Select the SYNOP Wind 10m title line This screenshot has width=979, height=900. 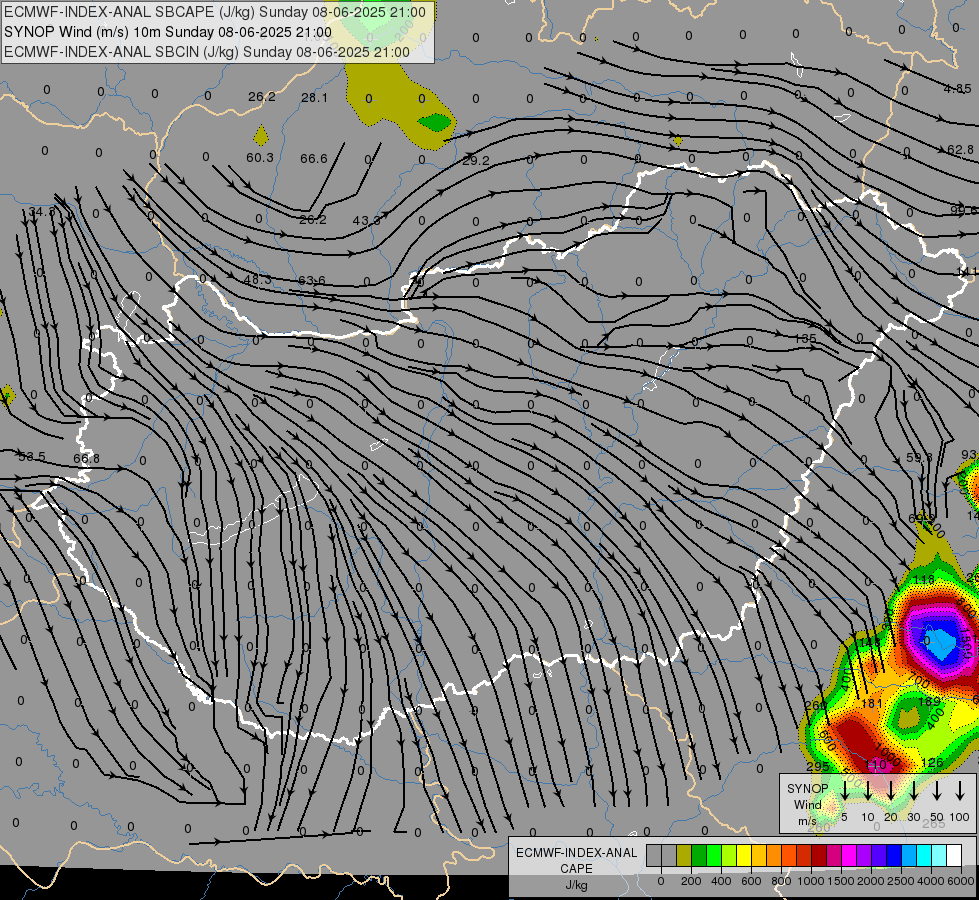(x=168, y=32)
